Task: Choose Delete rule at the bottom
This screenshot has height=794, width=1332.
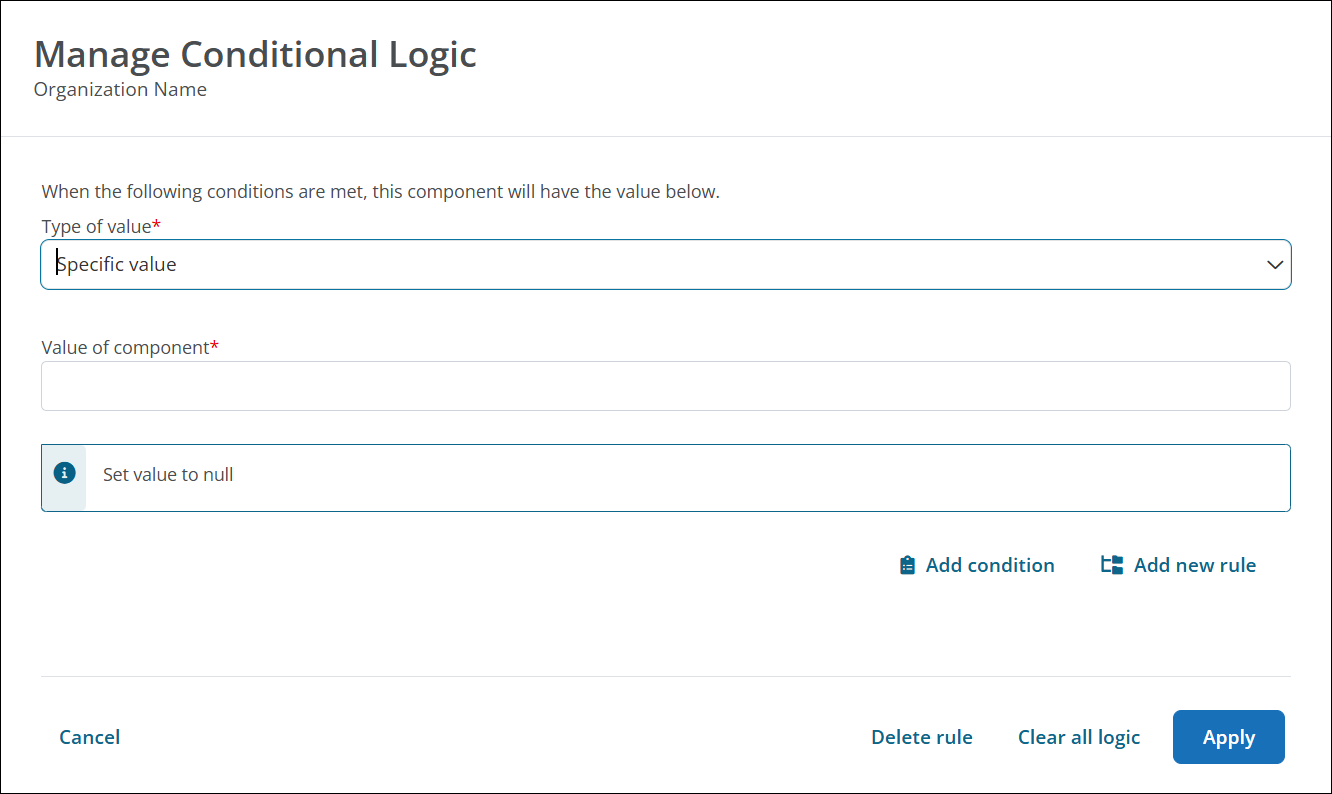Action: tap(921, 737)
